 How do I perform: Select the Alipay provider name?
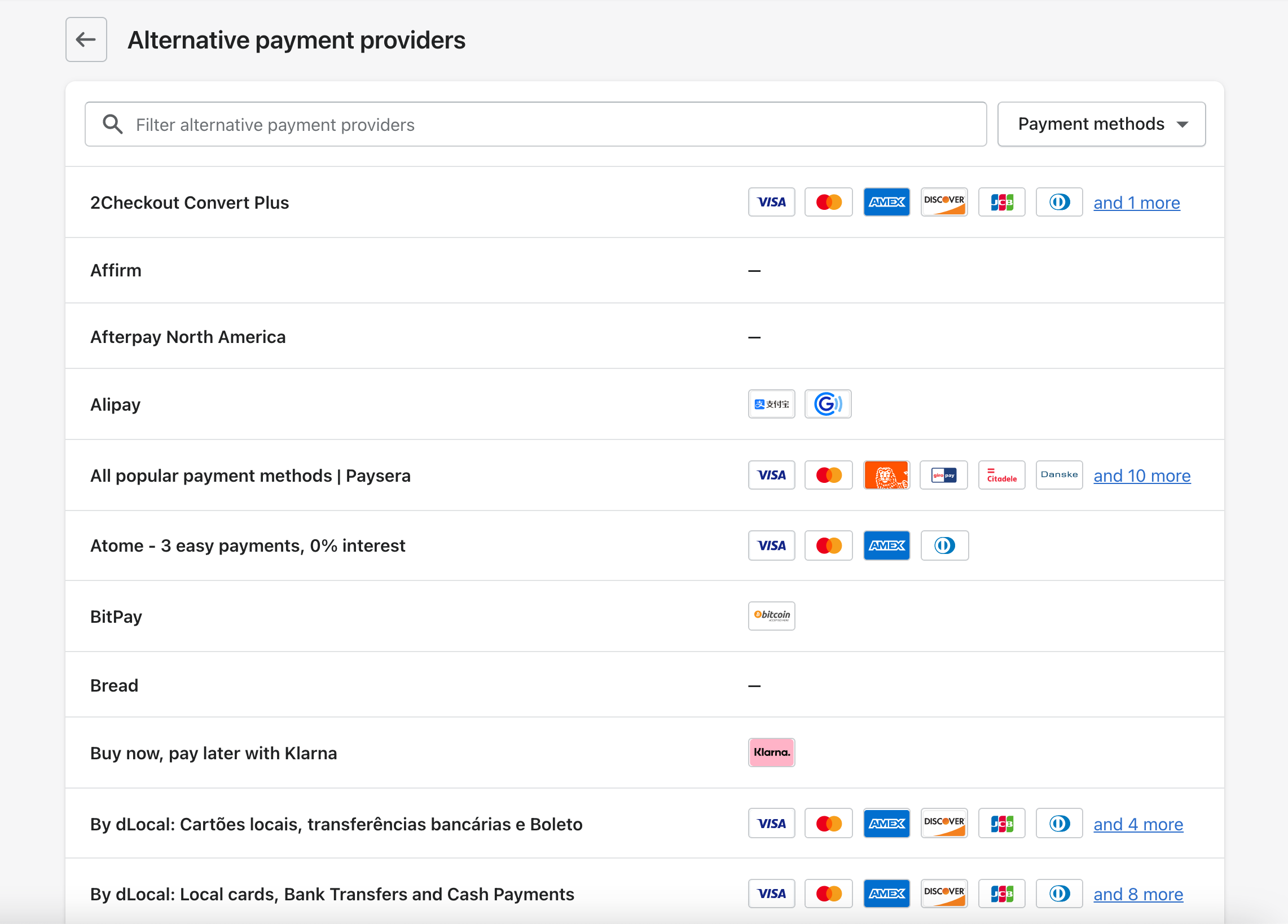[115, 405]
